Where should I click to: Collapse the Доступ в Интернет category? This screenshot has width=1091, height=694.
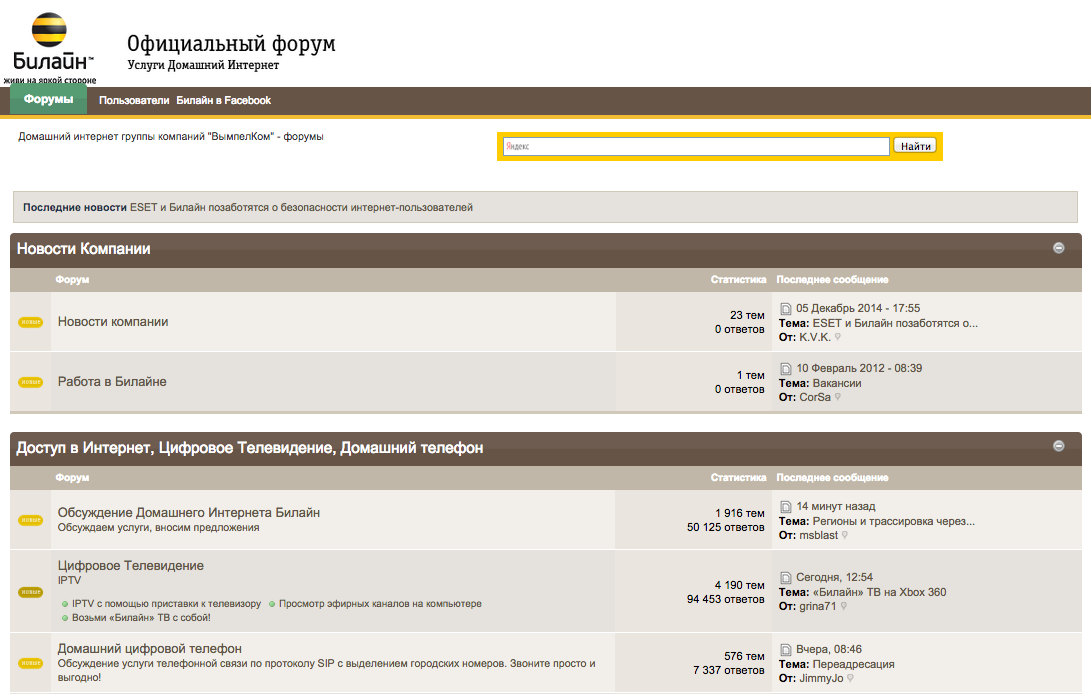pyautogui.click(x=1058, y=446)
